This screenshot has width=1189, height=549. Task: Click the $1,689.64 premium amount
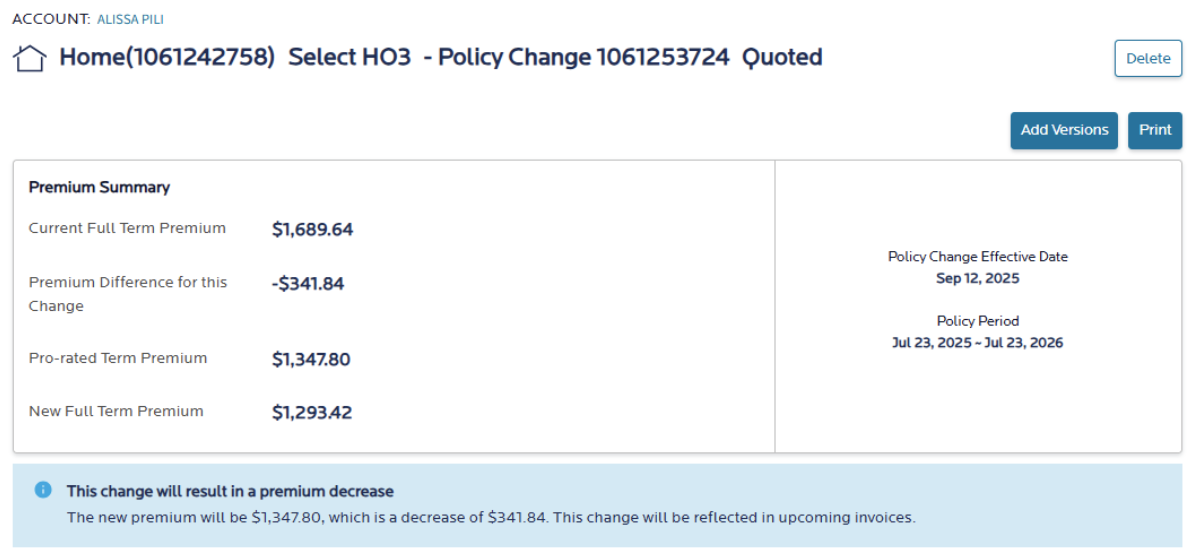coord(312,230)
